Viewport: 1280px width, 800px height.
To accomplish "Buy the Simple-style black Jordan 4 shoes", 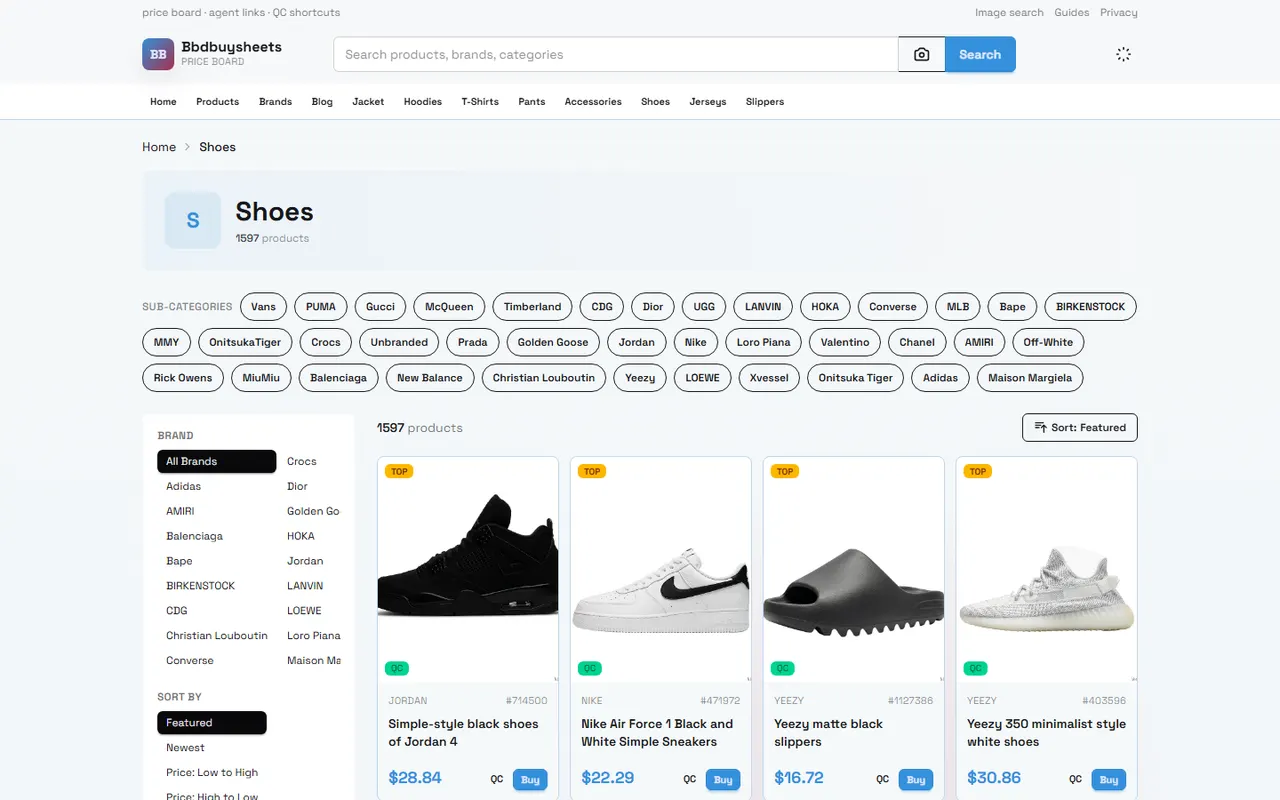I will (530, 780).
